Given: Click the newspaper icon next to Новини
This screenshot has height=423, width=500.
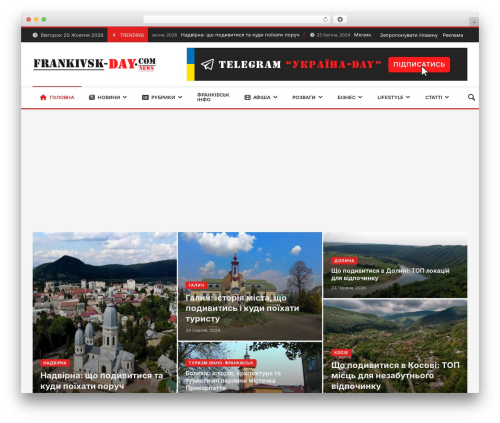Looking at the screenshot, I should coord(92,97).
